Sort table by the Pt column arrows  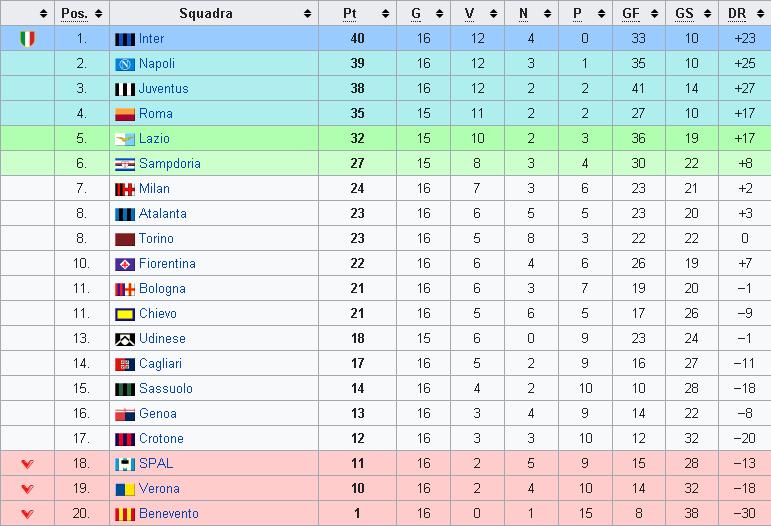(x=386, y=14)
